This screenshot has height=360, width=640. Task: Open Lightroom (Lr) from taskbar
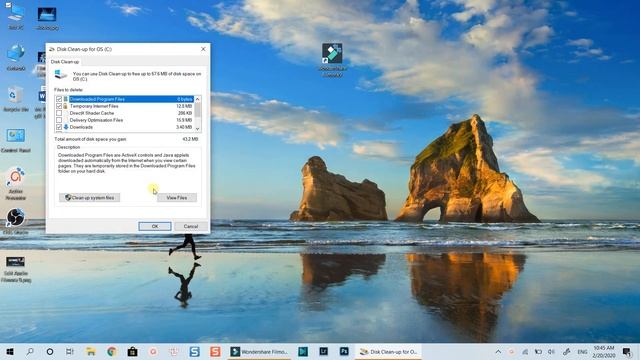click(x=324, y=351)
